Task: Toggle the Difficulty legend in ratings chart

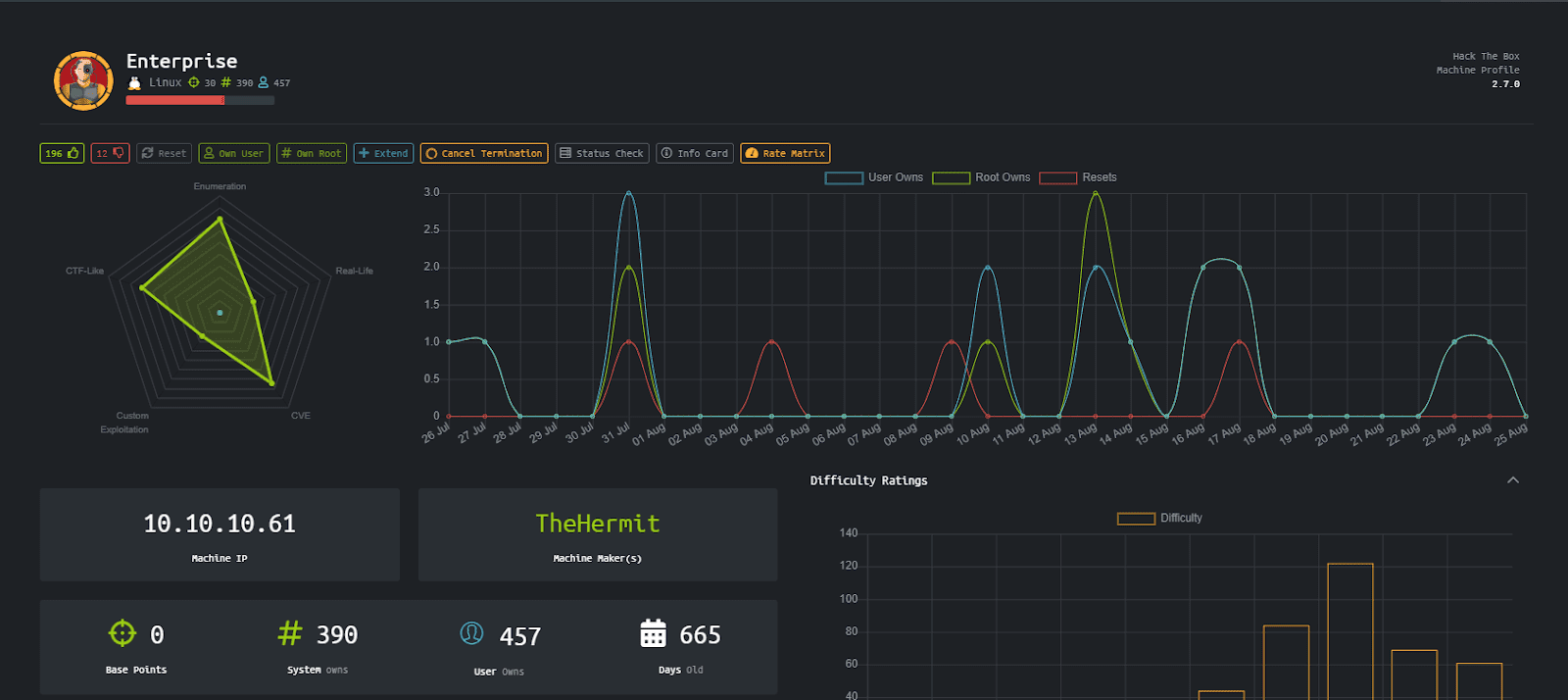Action: [1136, 519]
